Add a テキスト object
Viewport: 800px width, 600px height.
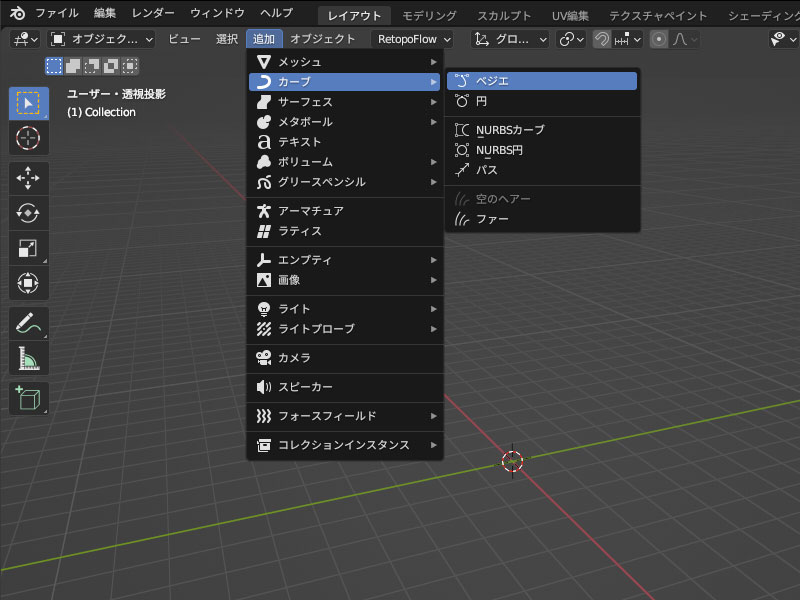pos(344,142)
